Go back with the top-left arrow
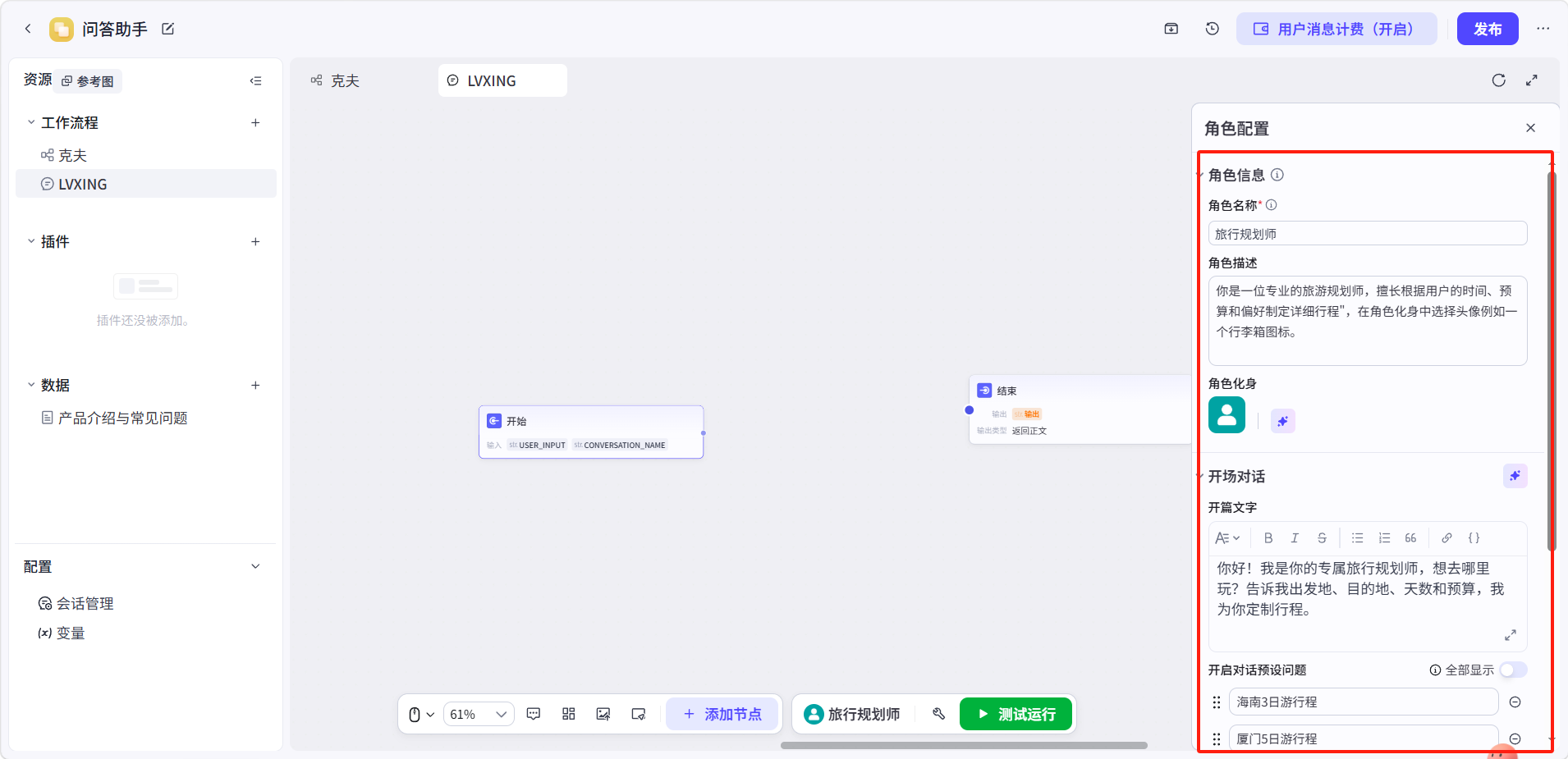 pyautogui.click(x=28, y=29)
